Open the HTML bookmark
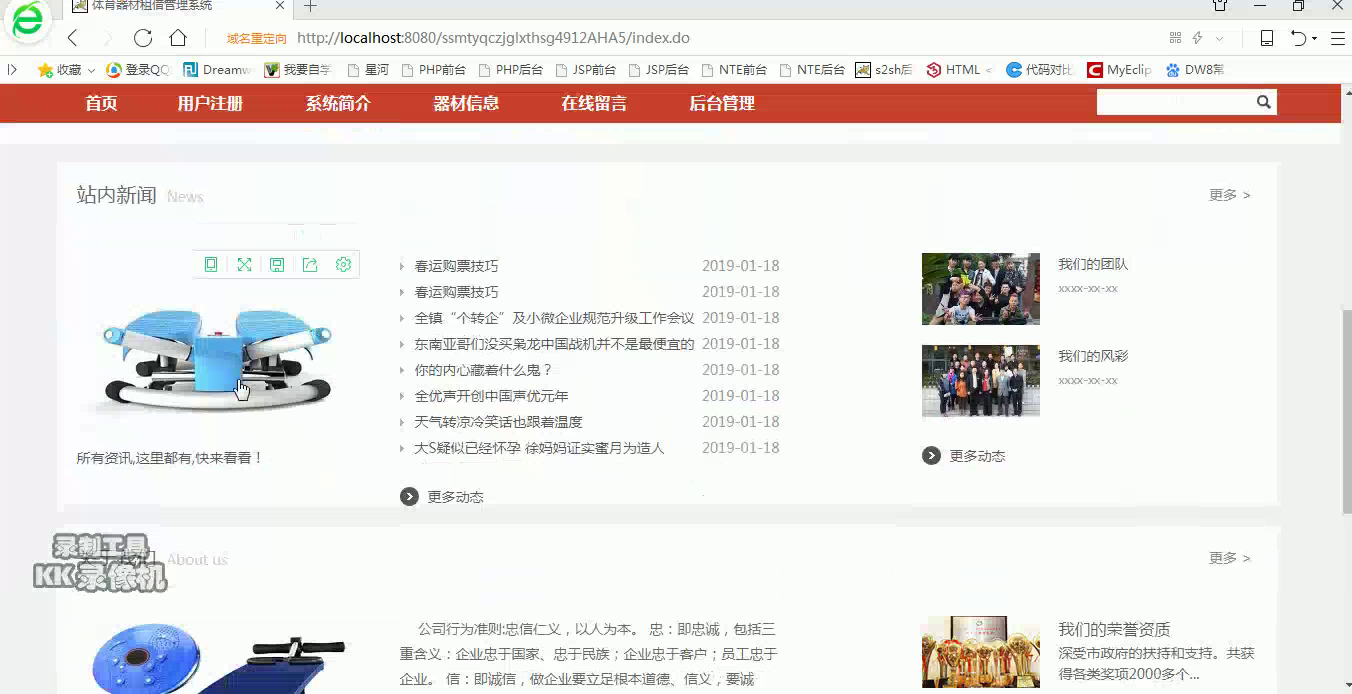 (958, 70)
